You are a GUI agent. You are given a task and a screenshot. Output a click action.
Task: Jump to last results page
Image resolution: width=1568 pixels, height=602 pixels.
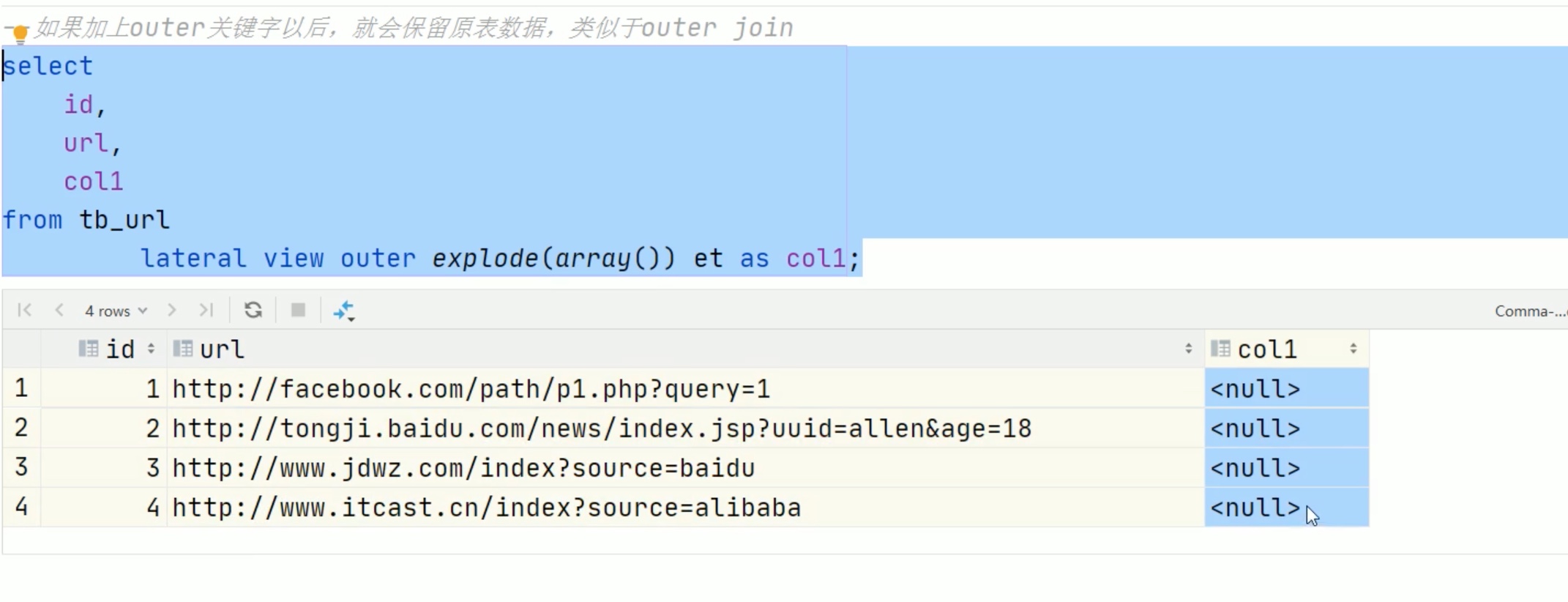206,311
